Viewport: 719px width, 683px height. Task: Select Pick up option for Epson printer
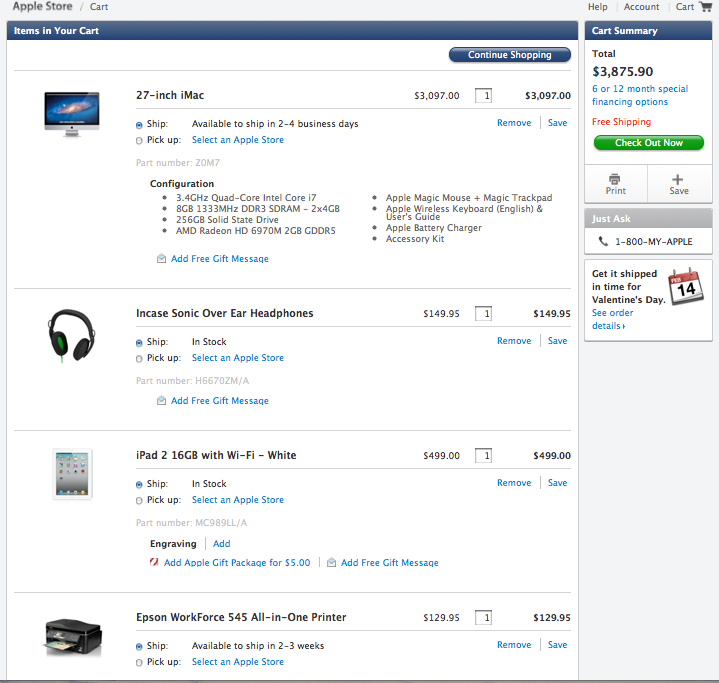click(139, 662)
